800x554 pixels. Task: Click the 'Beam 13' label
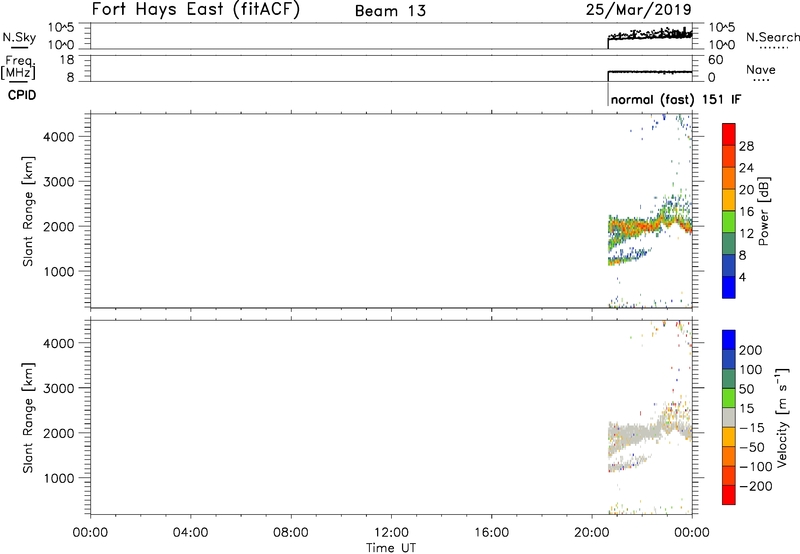point(390,11)
